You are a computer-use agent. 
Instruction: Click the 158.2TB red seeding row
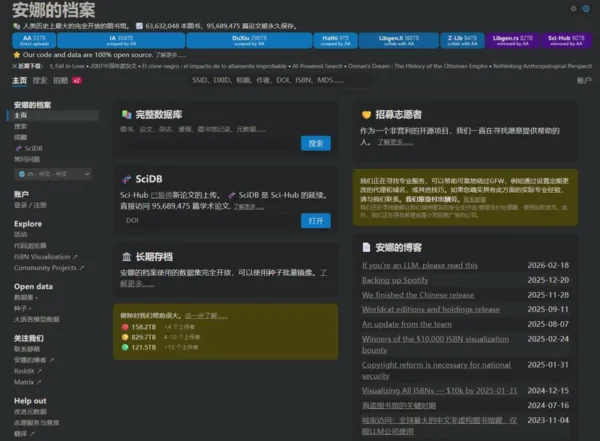pos(158,327)
